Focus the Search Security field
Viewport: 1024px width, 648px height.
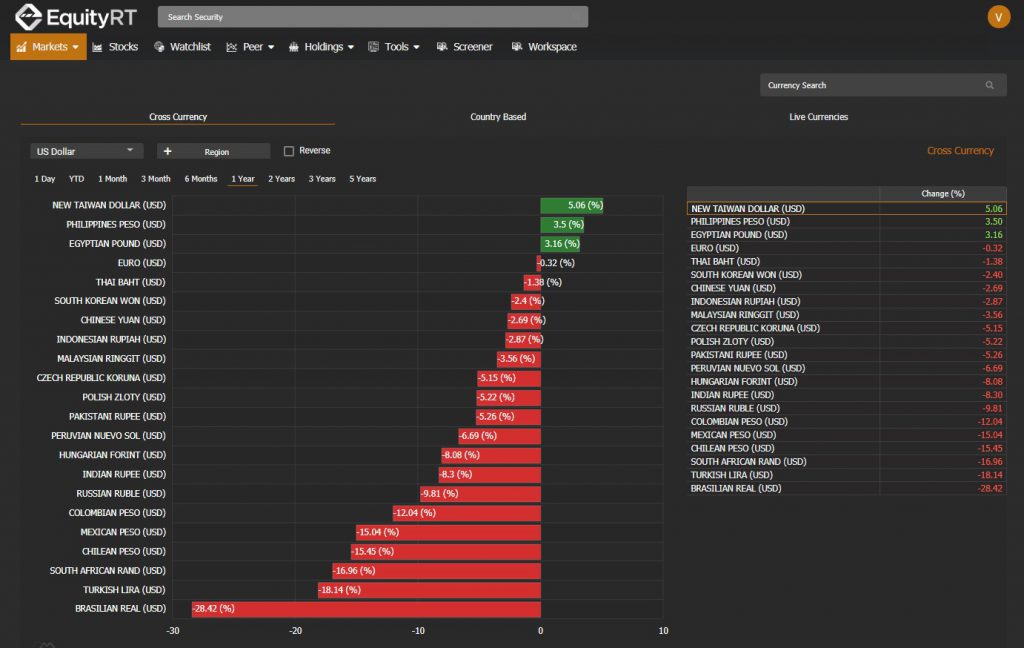373,17
